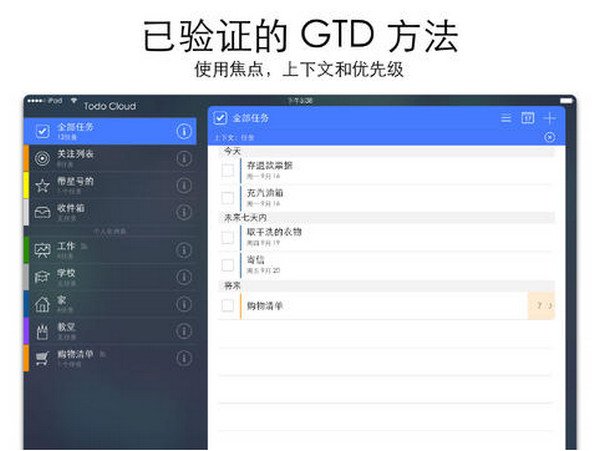Click the star icon of 带星号的

42,186
